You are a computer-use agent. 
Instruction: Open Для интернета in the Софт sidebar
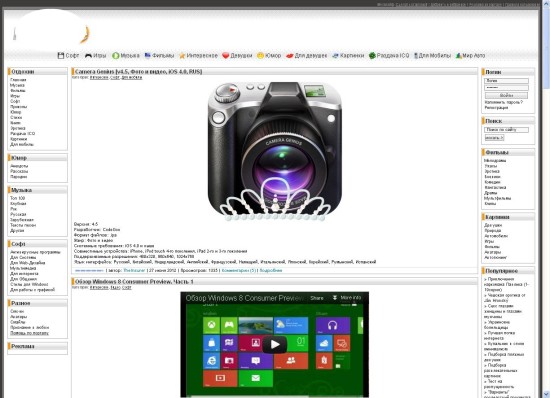(x=24, y=274)
